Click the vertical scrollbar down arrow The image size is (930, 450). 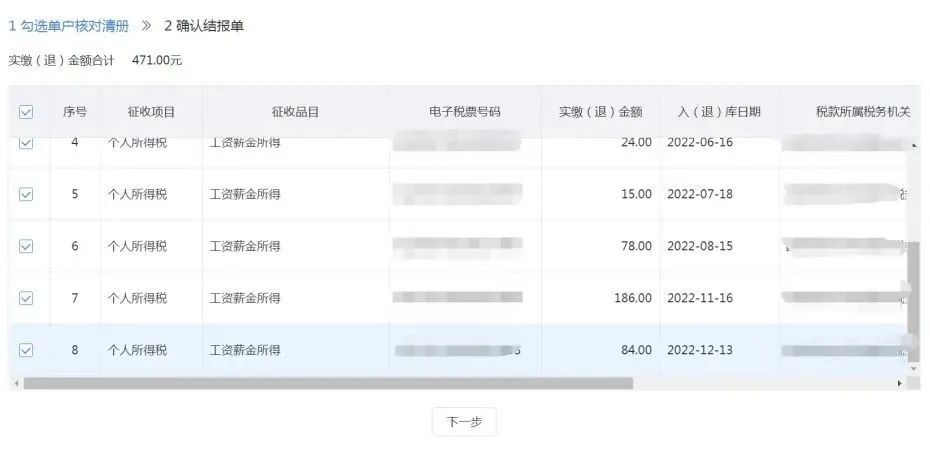913,369
